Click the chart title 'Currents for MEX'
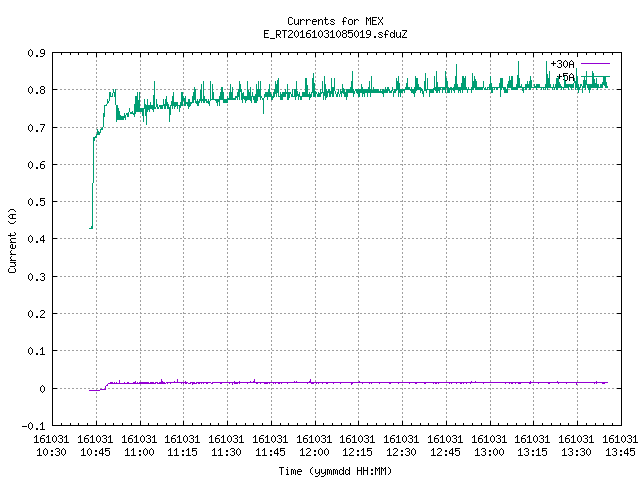The width and height of the screenshot is (640, 480). pos(335,21)
